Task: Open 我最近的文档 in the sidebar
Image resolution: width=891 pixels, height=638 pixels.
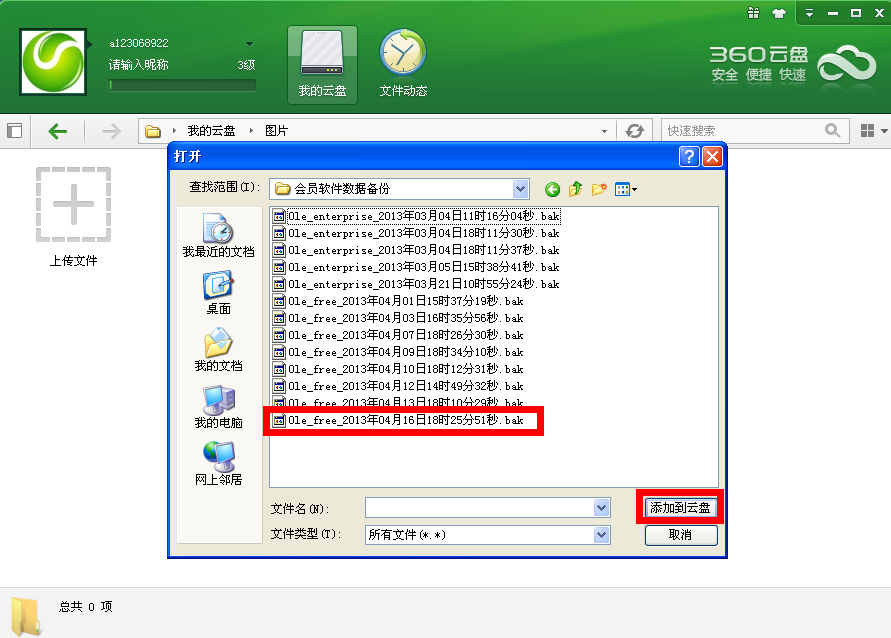Action: (x=218, y=236)
